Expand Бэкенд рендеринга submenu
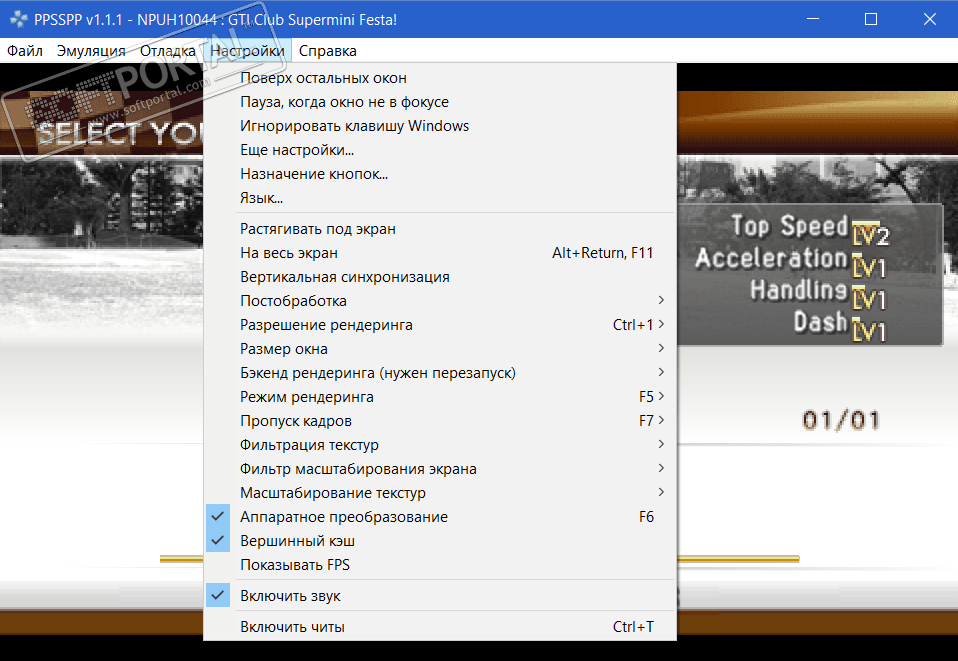Viewport: 958px width, 661px height. tap(440, 373)
